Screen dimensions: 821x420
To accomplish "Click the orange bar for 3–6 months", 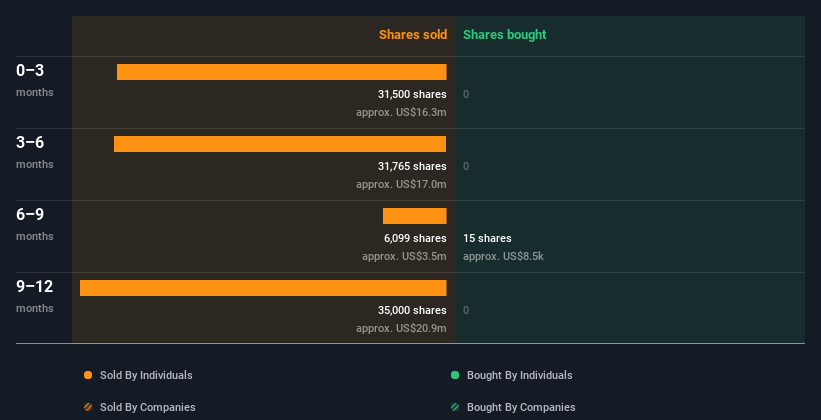I will tap(280, 144).
